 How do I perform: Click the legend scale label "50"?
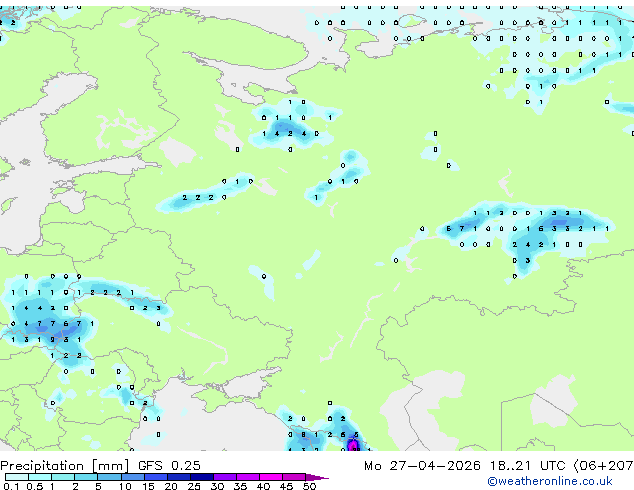(x=310, y=486)
